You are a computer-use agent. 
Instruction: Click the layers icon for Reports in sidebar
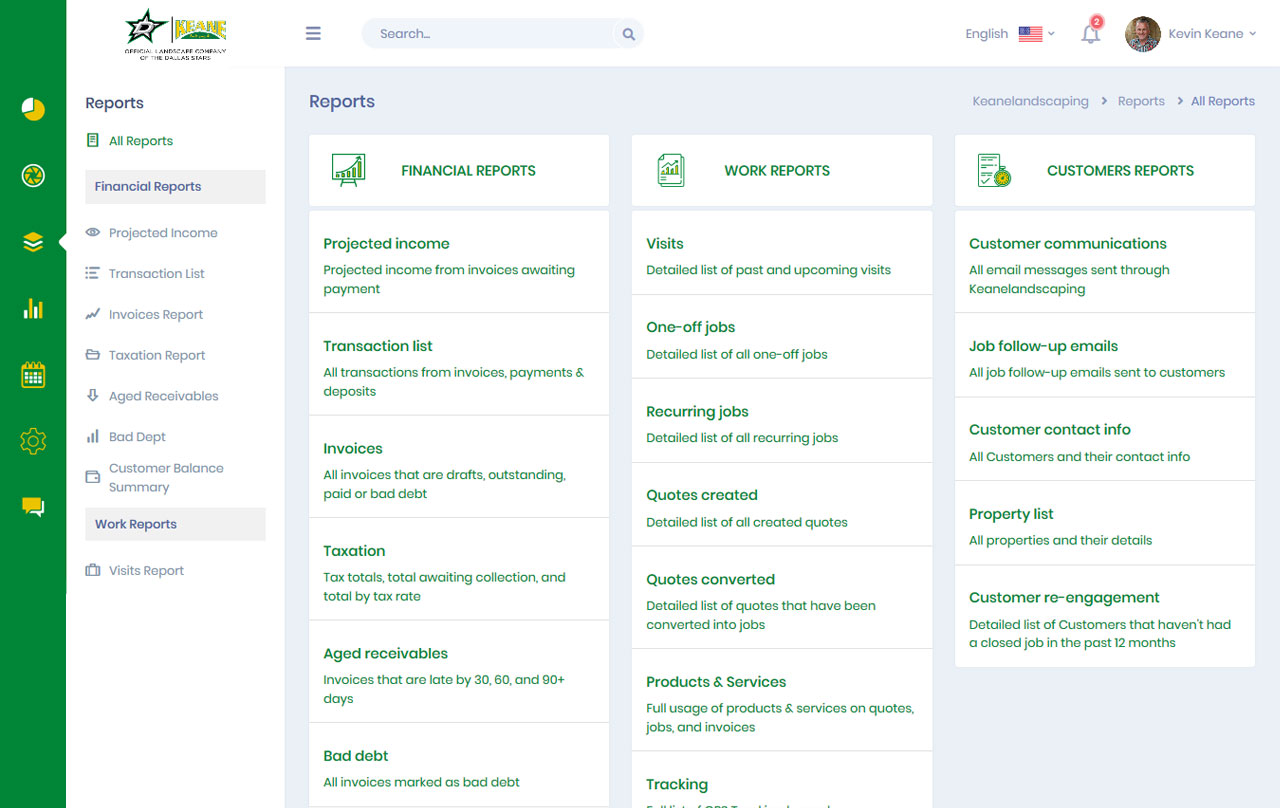pyautogui.click(x=33, y=241)
